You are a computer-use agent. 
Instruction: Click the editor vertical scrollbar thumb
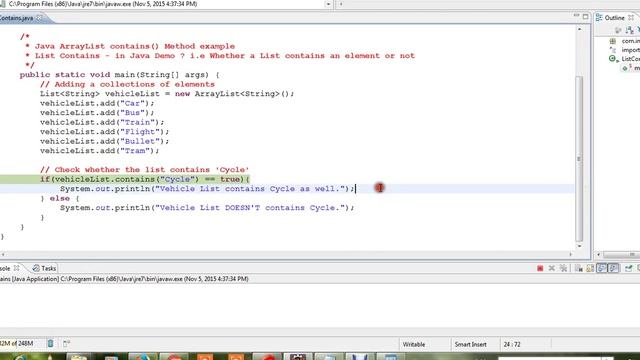(x=579, y=158)
